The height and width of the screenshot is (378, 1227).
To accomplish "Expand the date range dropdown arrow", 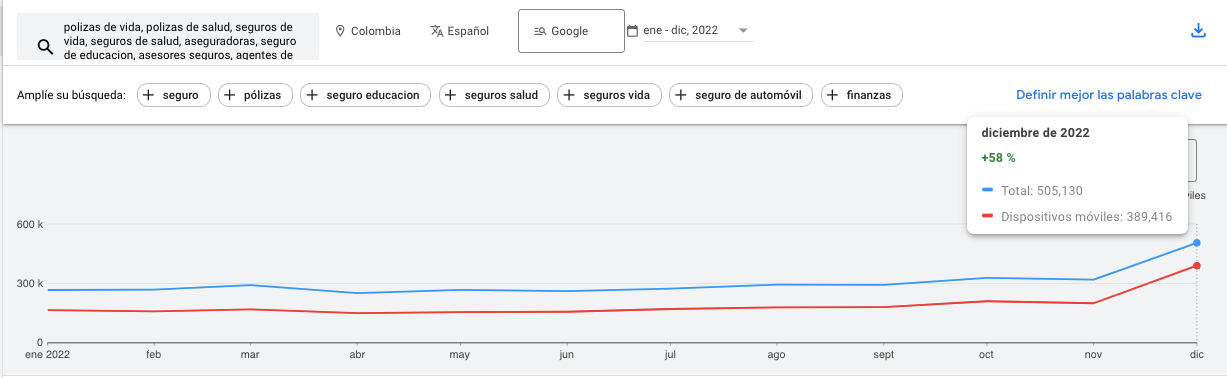I will pos(743,31).
